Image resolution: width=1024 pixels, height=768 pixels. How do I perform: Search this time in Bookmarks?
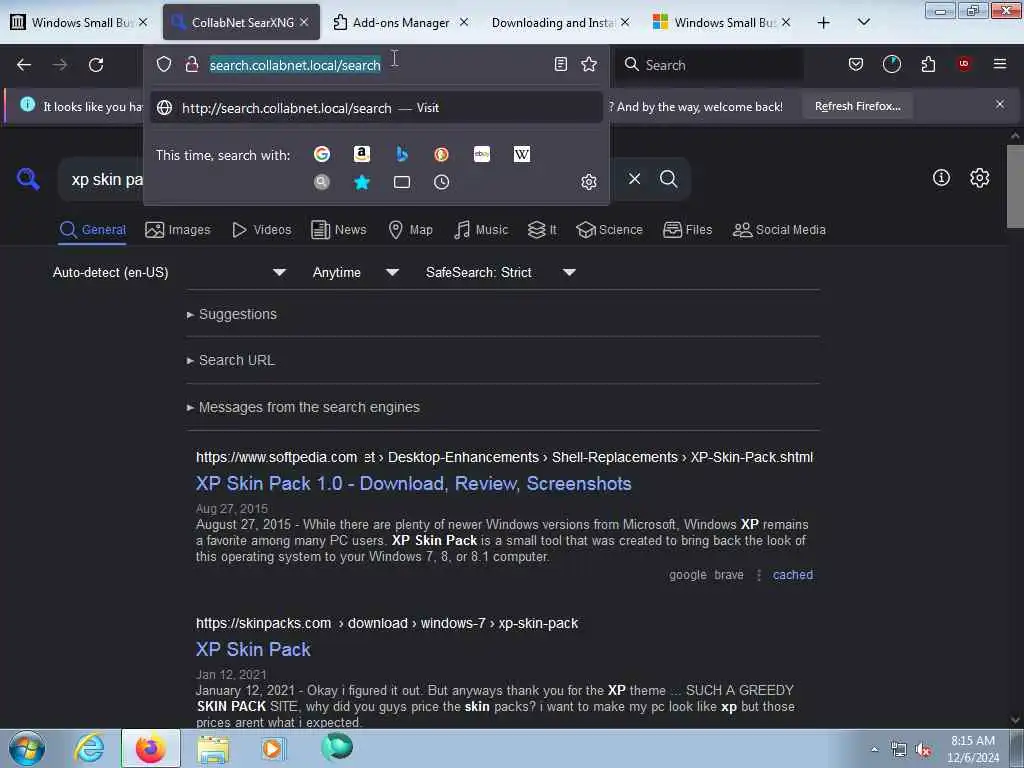click(362, 182)
